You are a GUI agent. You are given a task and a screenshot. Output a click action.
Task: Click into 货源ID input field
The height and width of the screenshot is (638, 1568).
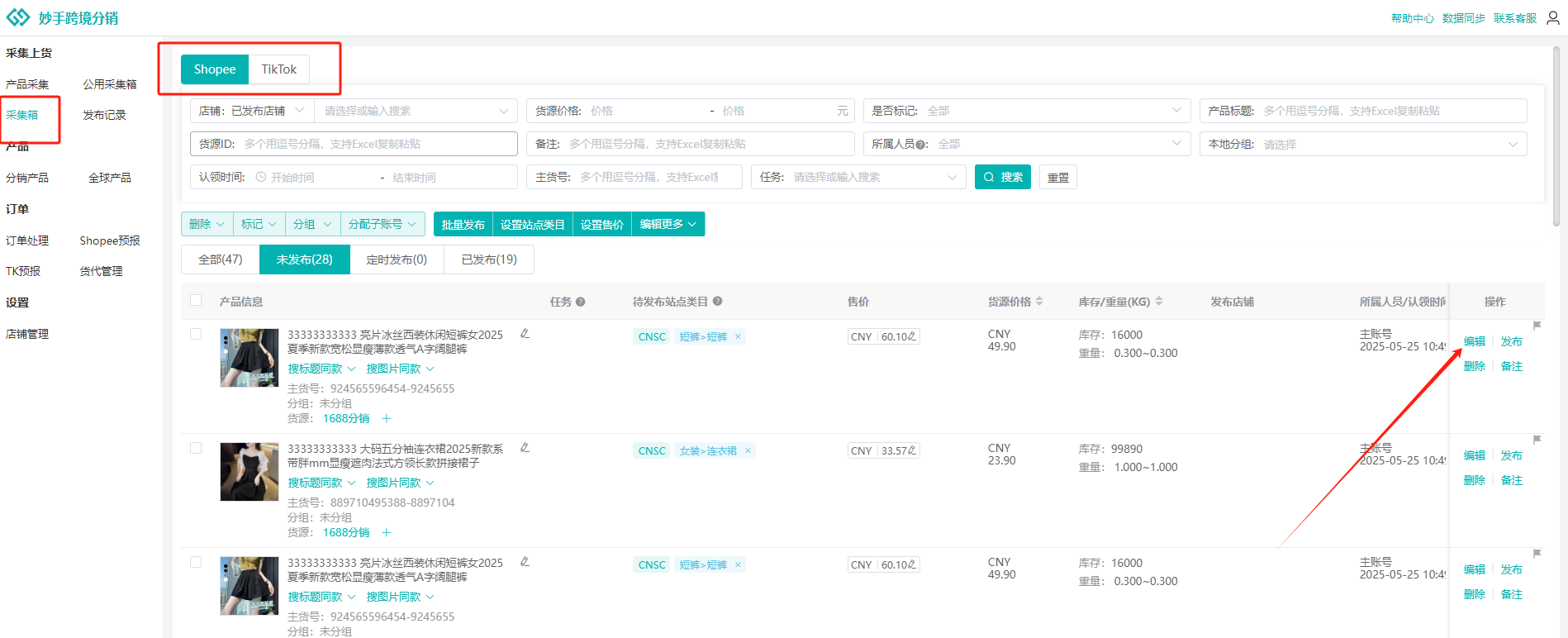pos(354,144)
